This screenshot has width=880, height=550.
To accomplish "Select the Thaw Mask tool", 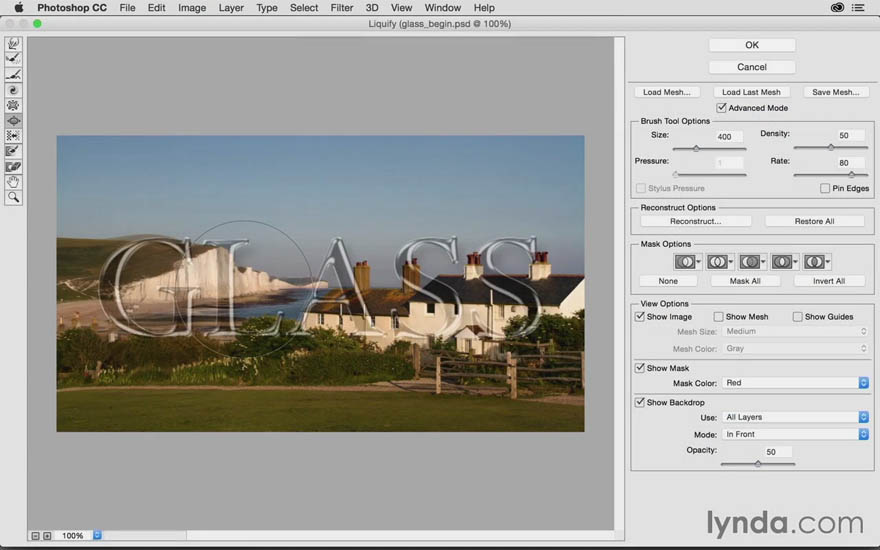I will point(13,167).
